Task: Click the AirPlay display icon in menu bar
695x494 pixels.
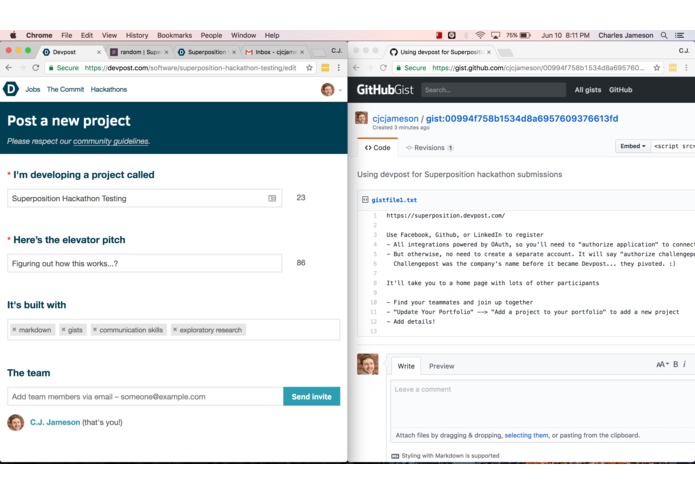Action: pos(496,35)
